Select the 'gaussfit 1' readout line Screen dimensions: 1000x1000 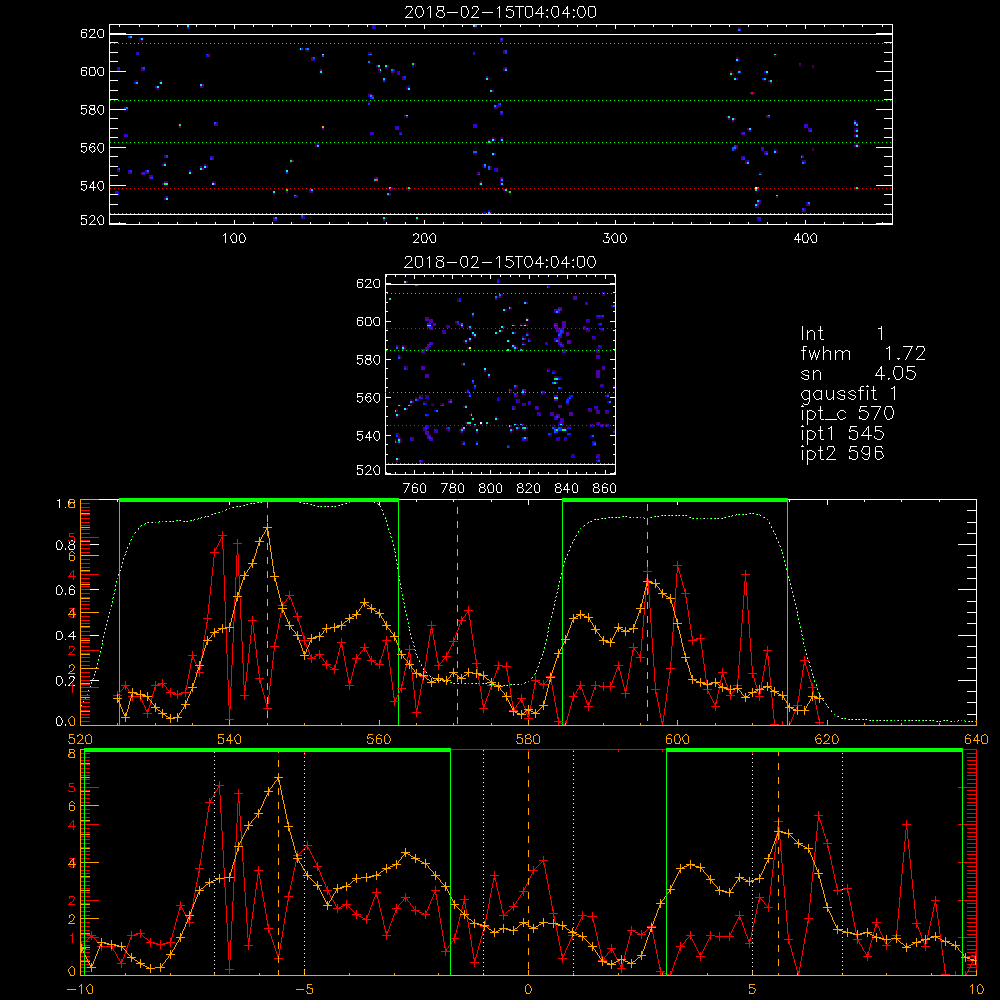[x=849, y=394]
